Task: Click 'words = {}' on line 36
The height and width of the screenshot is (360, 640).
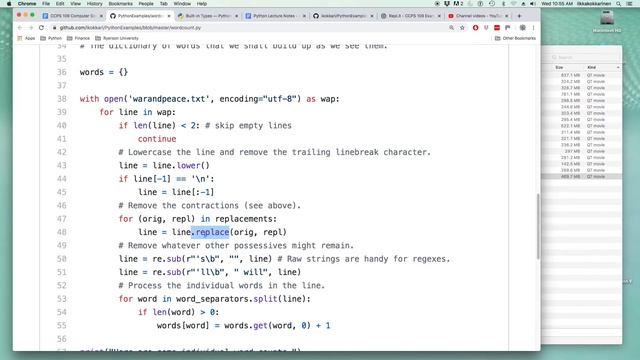Action: [x=104, y=72]
